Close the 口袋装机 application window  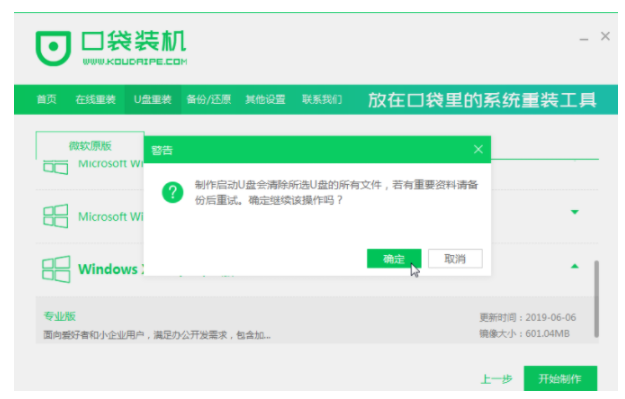click(605, 36)
